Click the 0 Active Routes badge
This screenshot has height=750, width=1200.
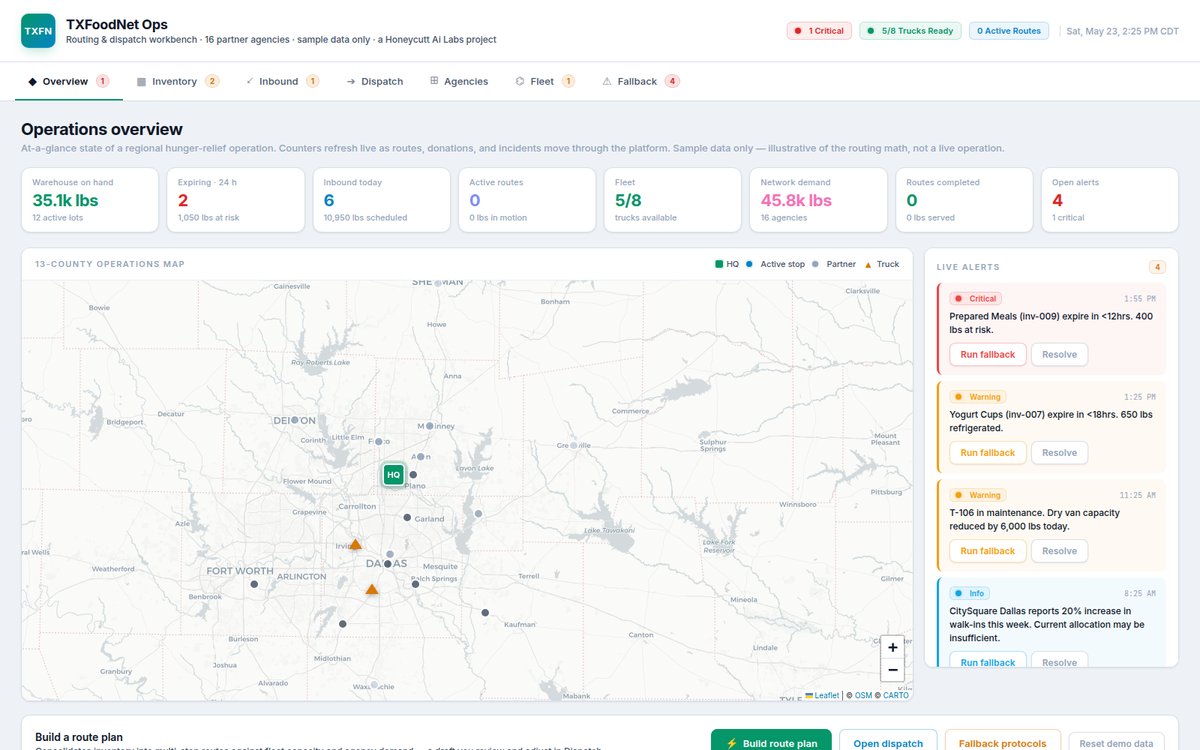point(1008,31)
